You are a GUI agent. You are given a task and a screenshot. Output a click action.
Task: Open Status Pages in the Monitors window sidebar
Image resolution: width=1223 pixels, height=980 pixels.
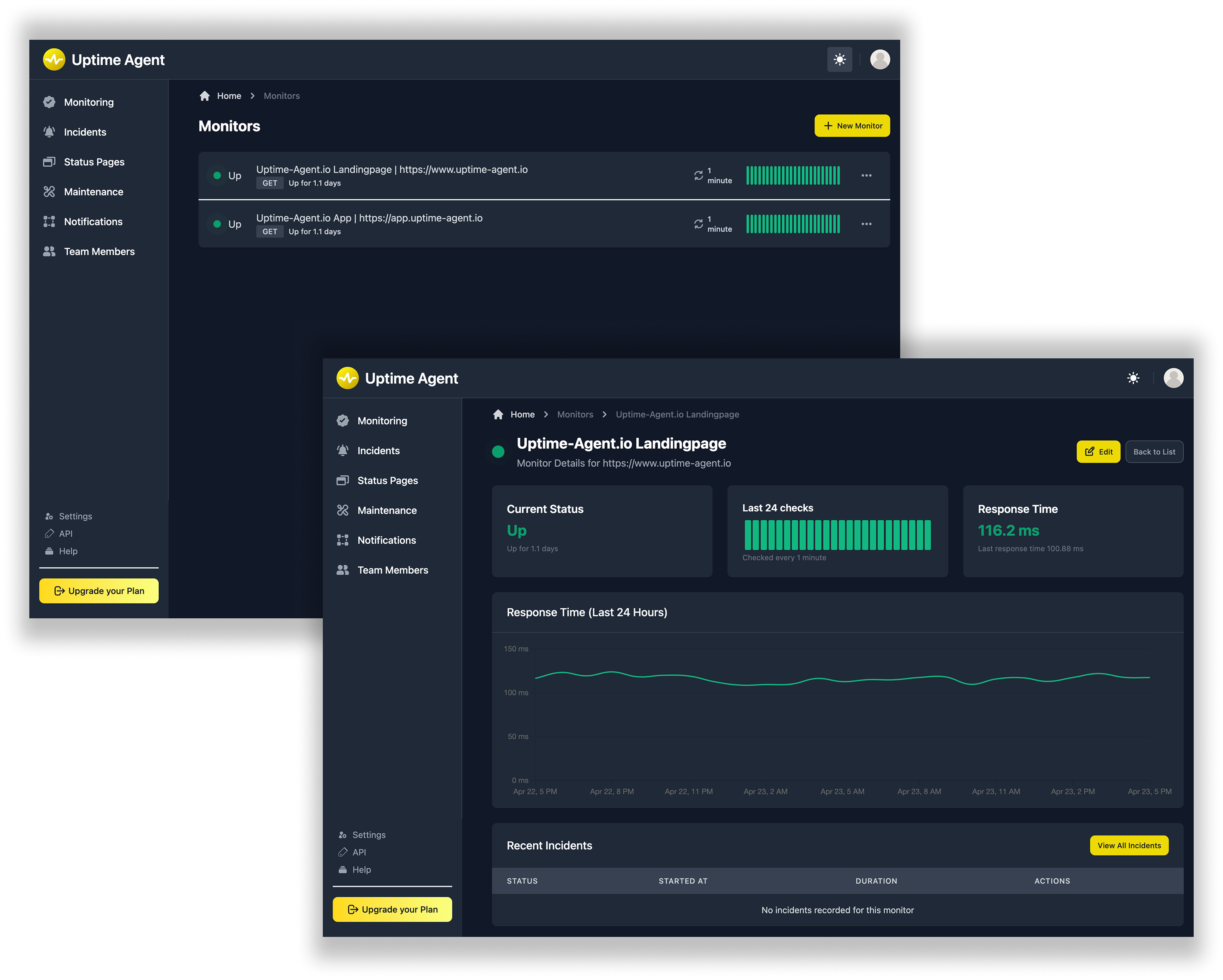pos(94,162)
